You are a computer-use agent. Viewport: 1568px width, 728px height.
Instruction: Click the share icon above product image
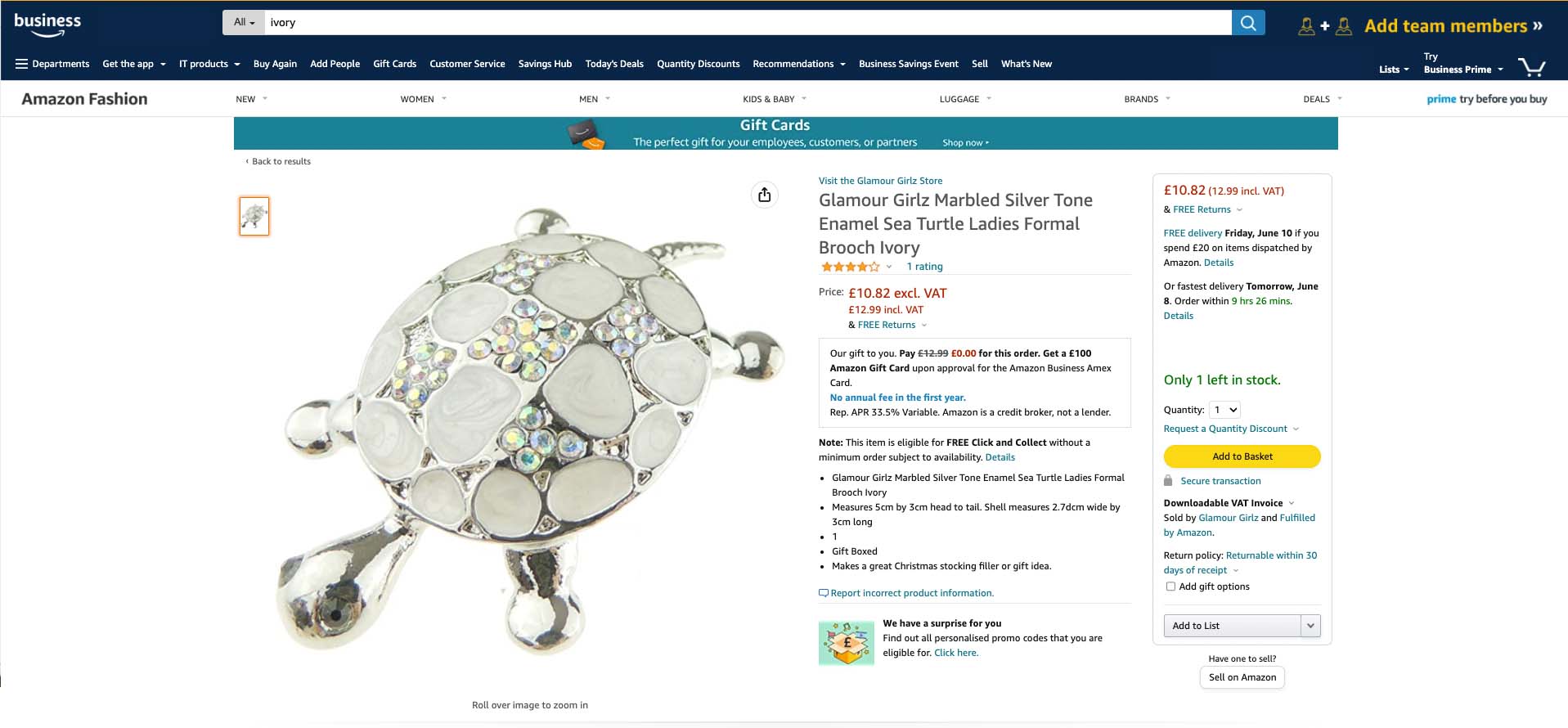tap(764, 195)
